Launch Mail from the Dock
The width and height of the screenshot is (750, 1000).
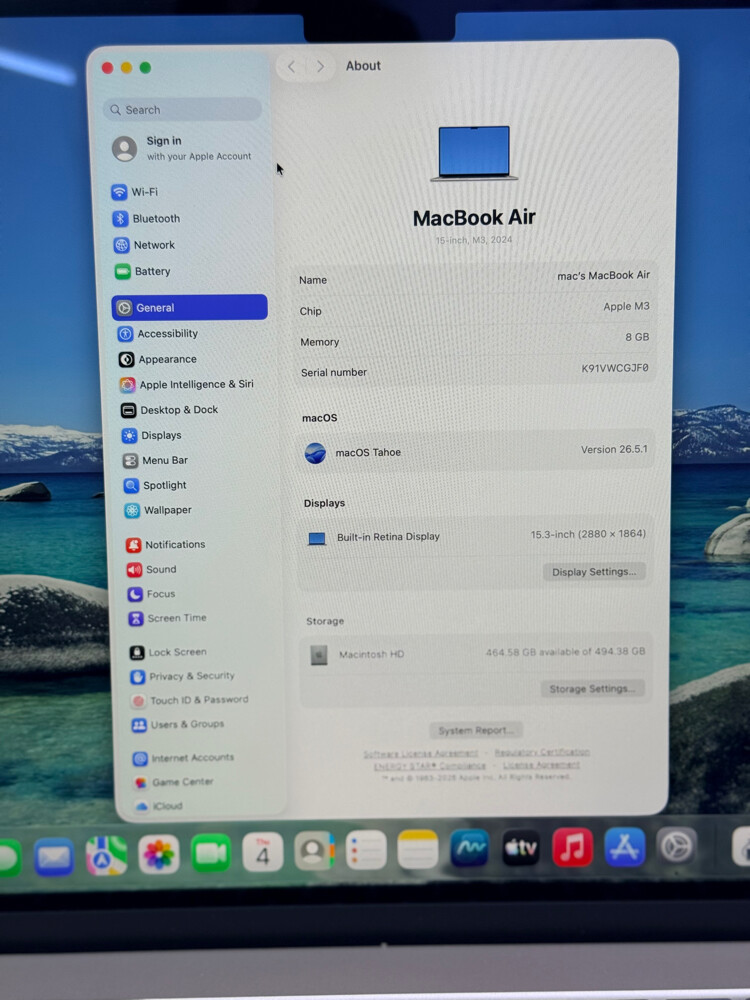point(54,857)
